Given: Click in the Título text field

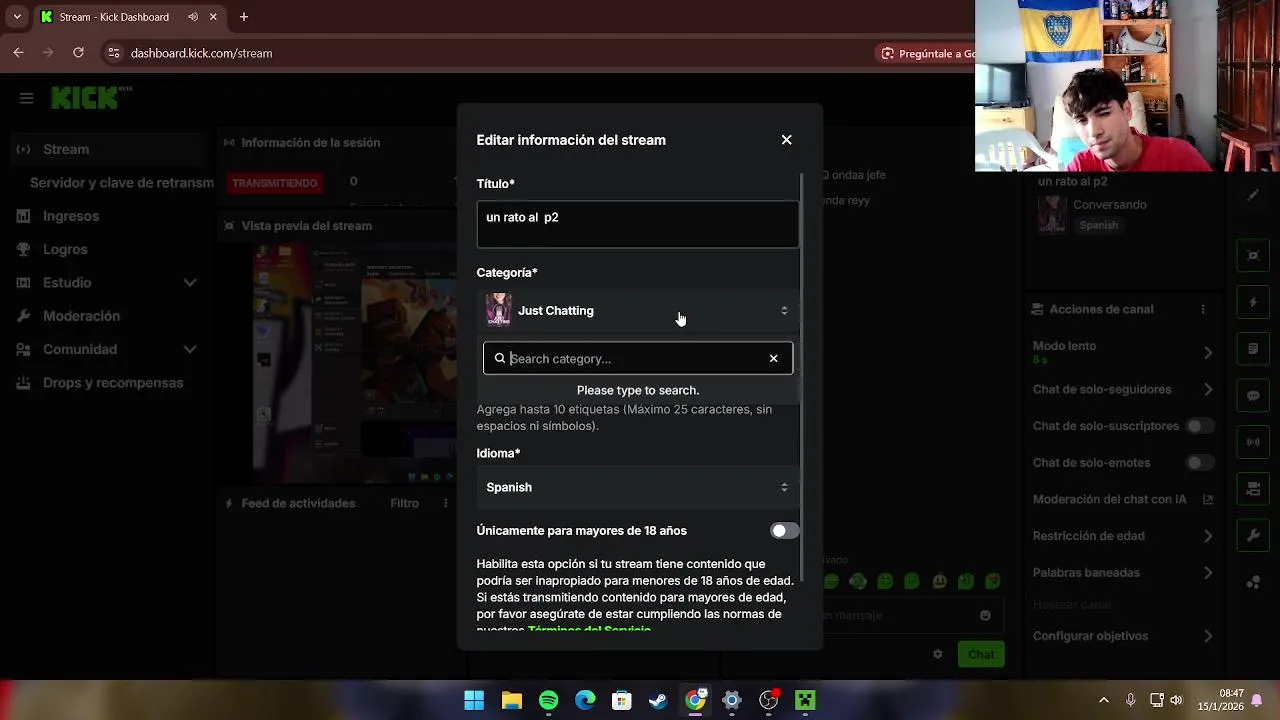Looking at the screenshot, I should click(x=638, y=224).
